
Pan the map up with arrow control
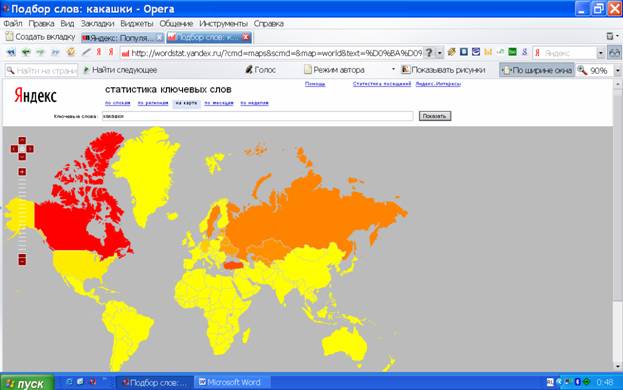[x=22, y=140]
